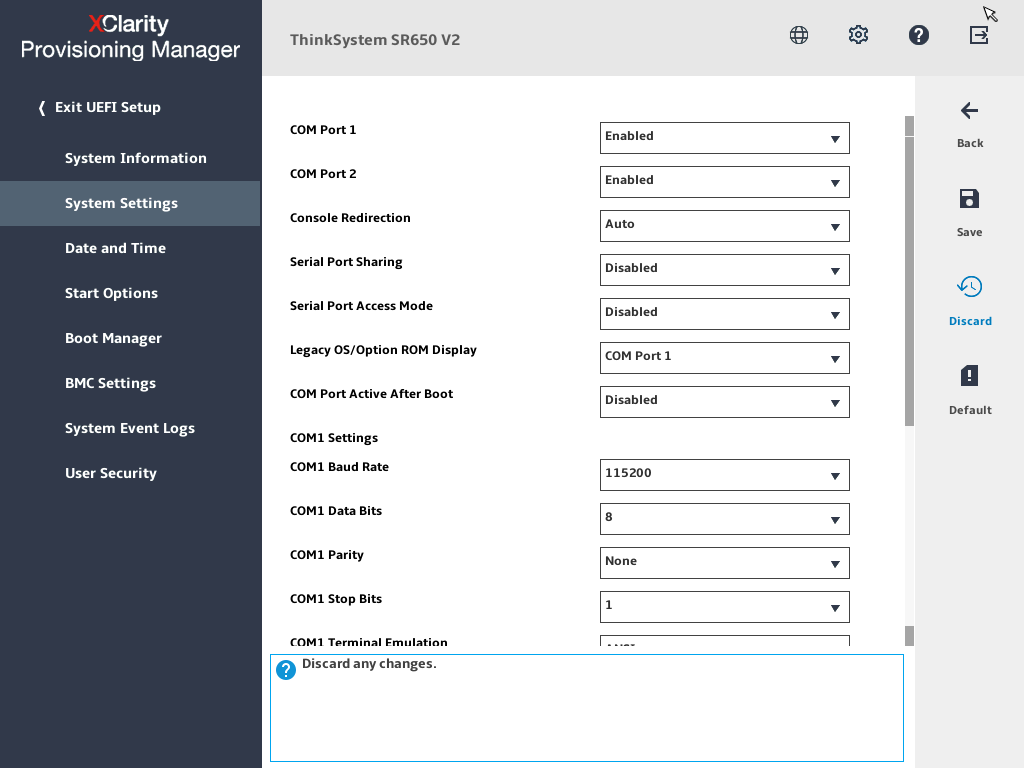The height and width of the screenshot is (768, 1024).
Task: Click the COM Port Active After Boot label
Action: coord(372,394)
